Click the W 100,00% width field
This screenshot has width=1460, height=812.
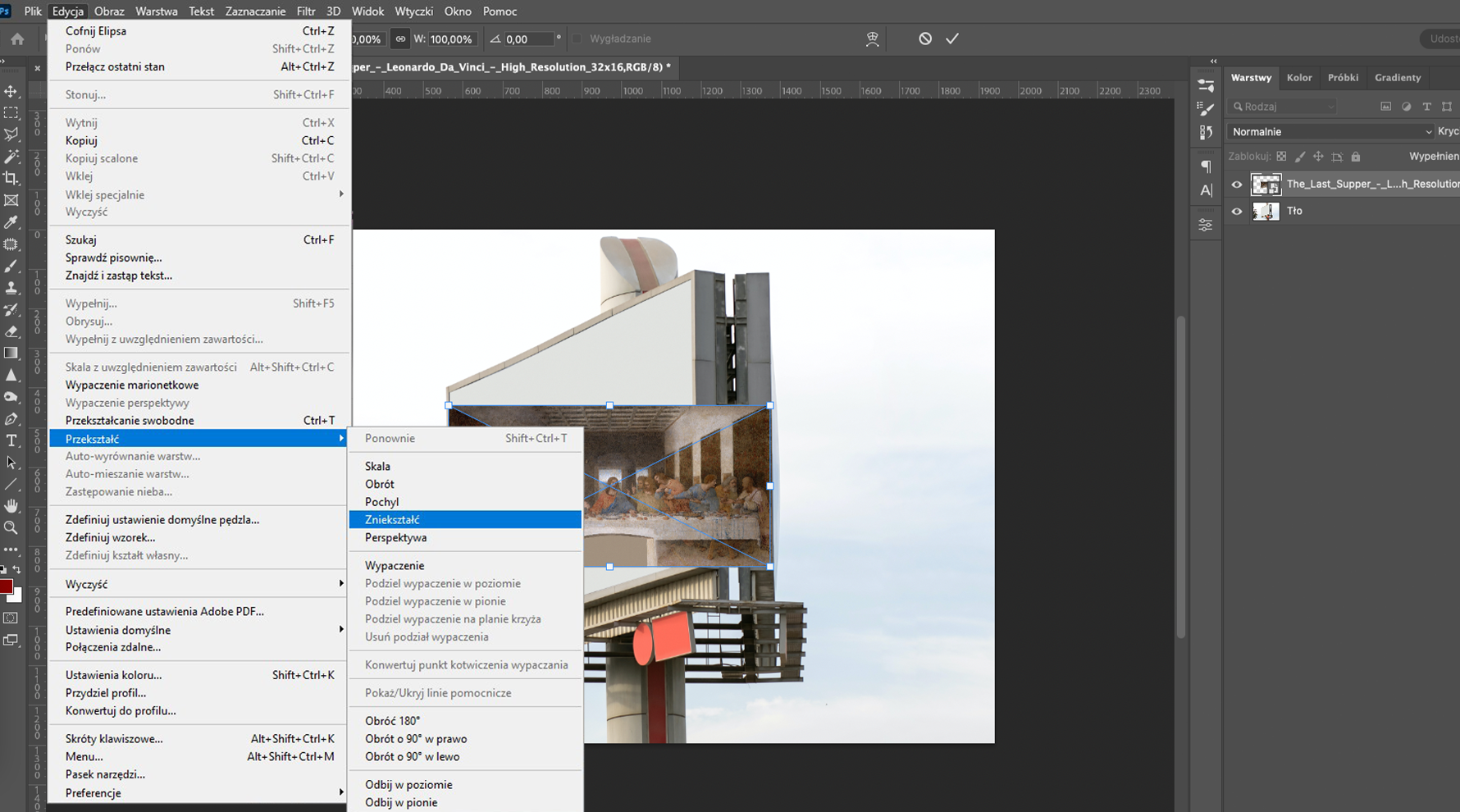tap(452, 39)
